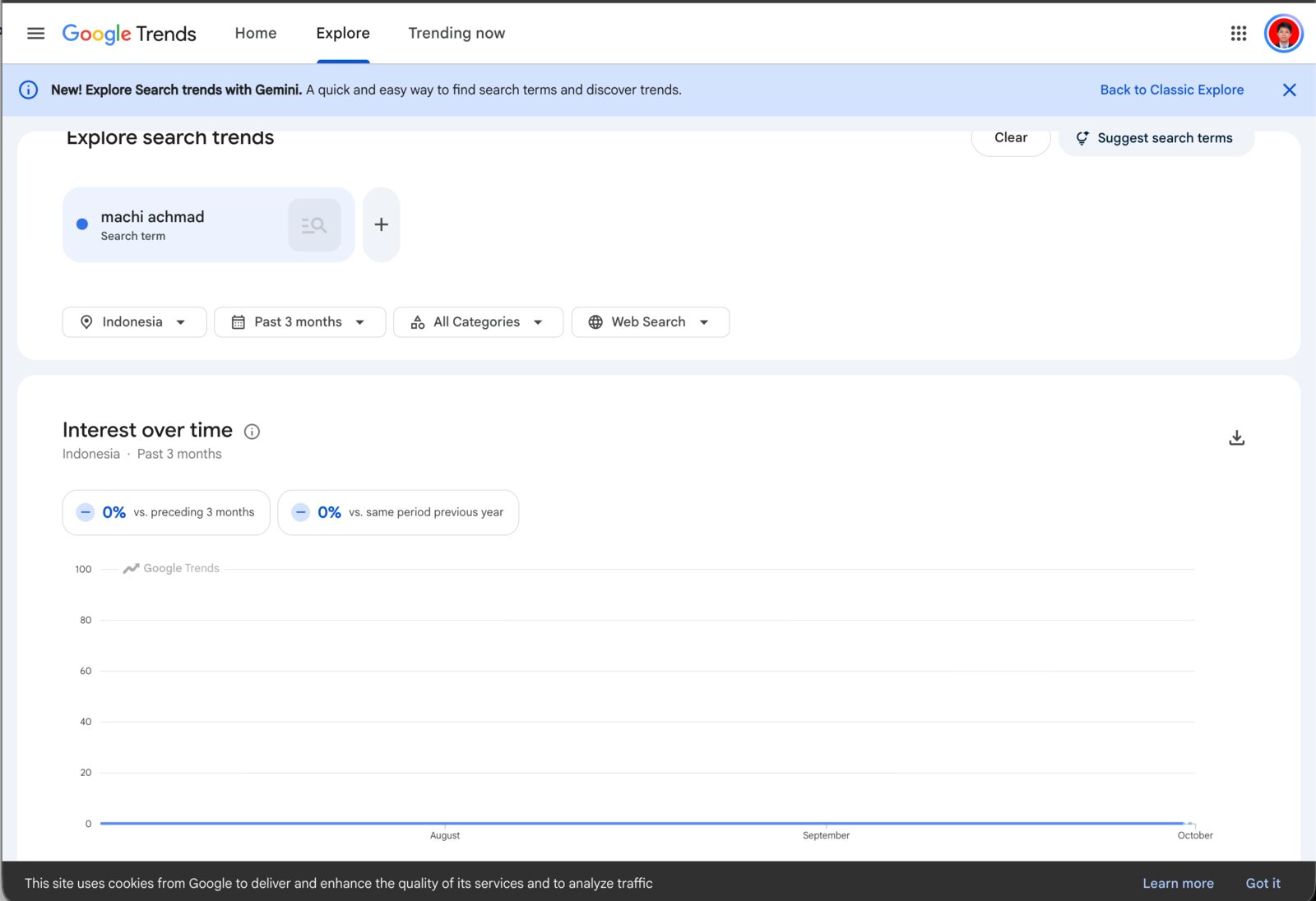Open the Google apps grid
The width and height of the screenshot is (1316, 901).
coord(1238,34)
